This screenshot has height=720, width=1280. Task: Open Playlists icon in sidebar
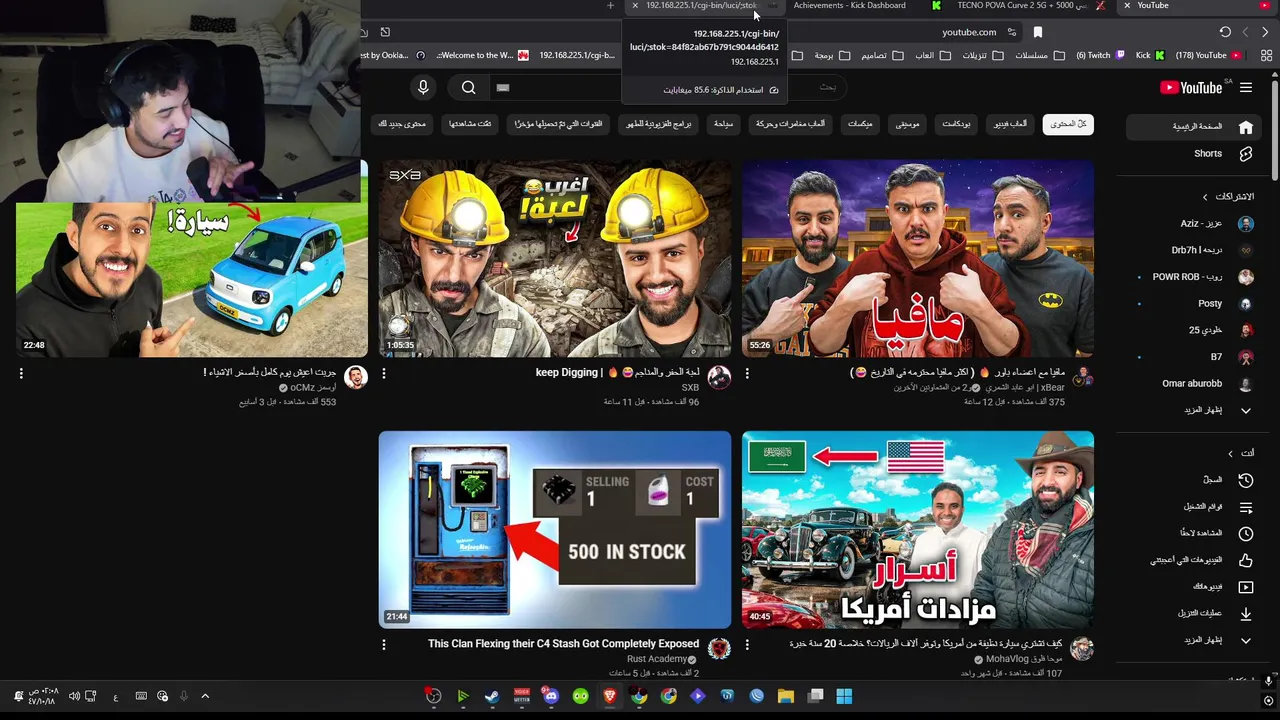[x=1245, y=507]
